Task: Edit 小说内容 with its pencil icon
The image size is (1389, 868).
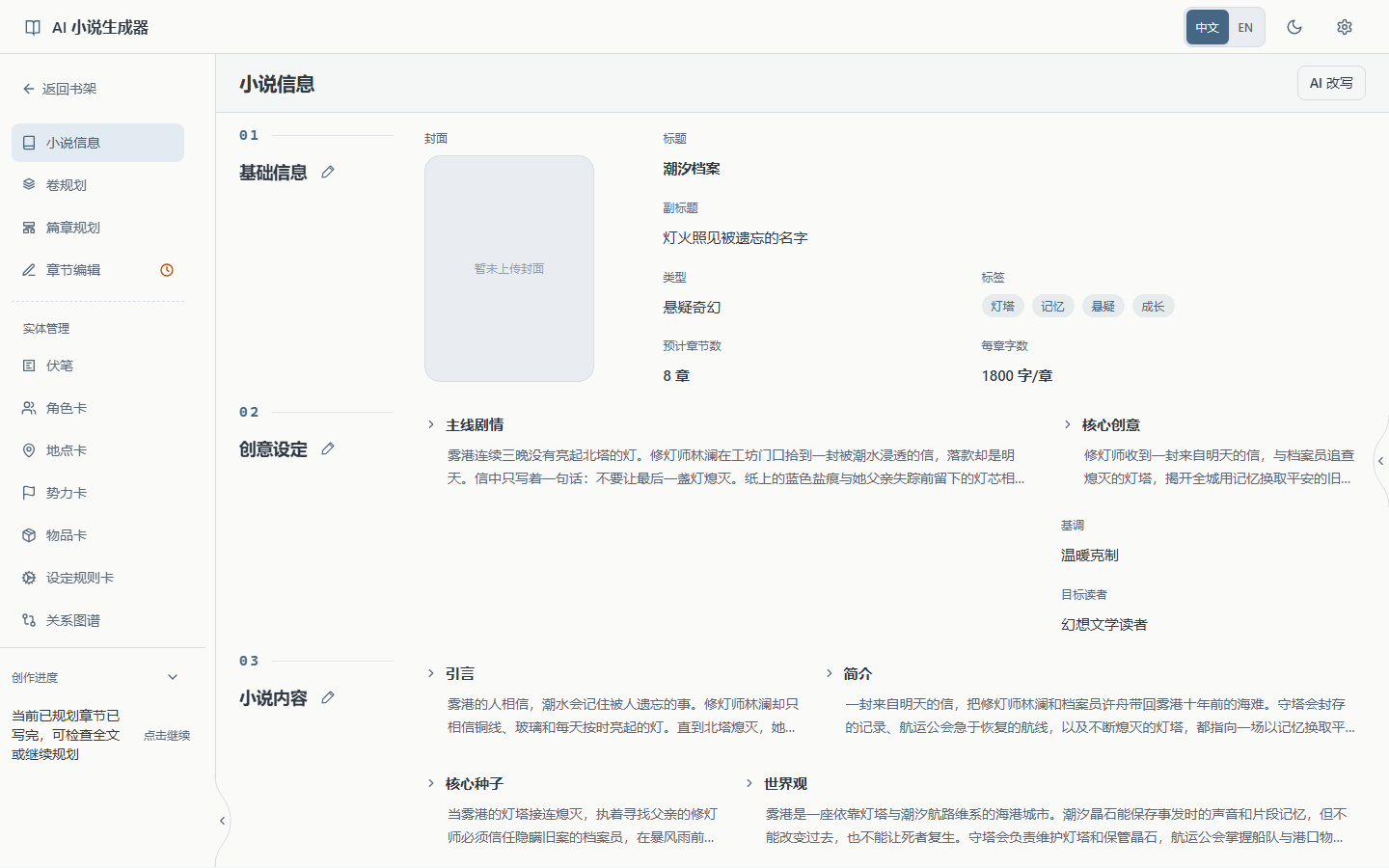Action: point(328,697)
